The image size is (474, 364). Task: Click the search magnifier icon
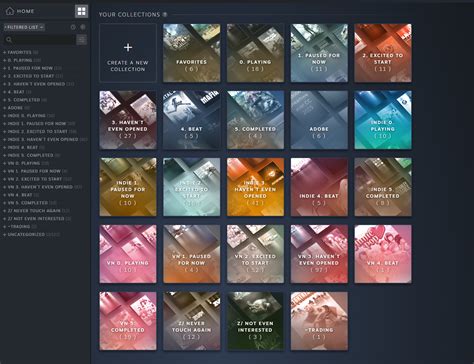pyautogui.click(x=9, y=40)
